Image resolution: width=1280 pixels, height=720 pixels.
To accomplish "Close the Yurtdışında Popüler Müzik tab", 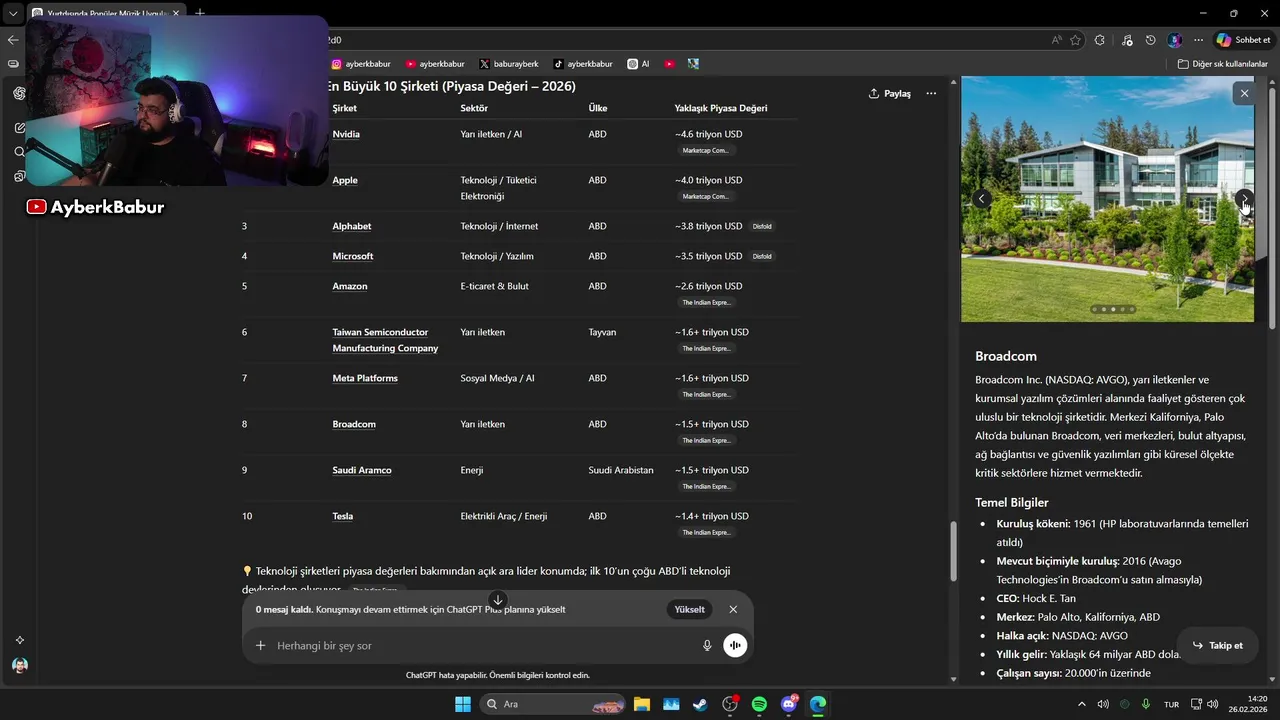I will click(x=176, y=13).
